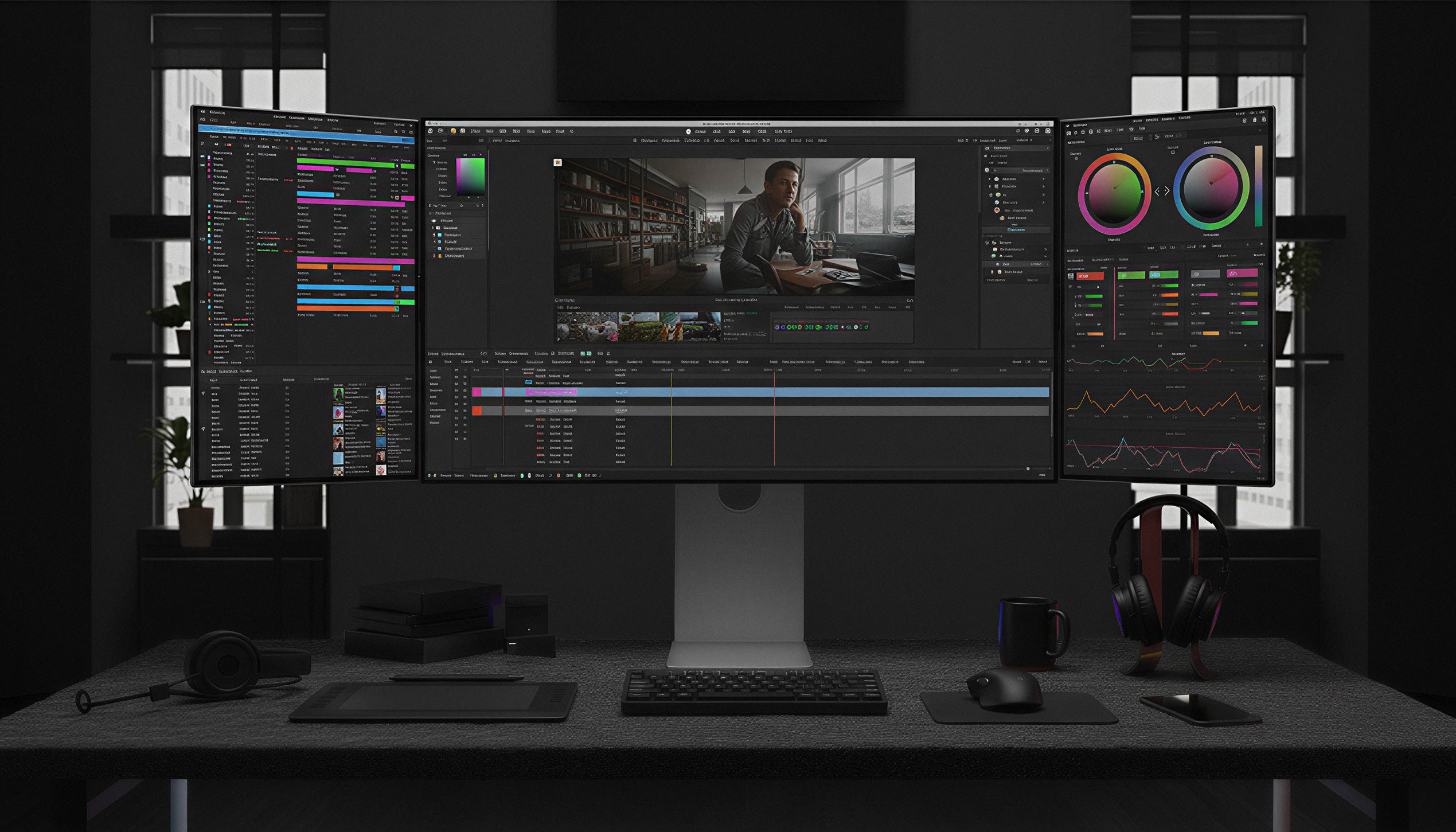The height and width of the screenshot is (832, 1456).
Task: Click the white round icon centered in the top toolbar
Action: click(x=688, y=132)
